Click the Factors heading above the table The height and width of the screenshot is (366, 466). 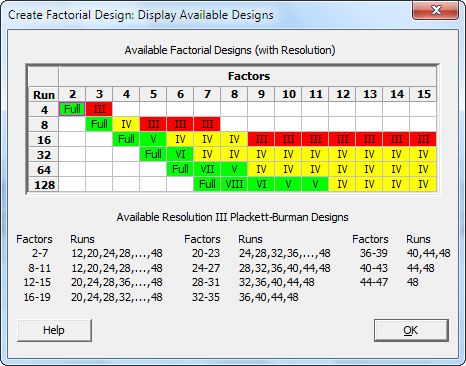pyautogui.click(x=249, y=76)
